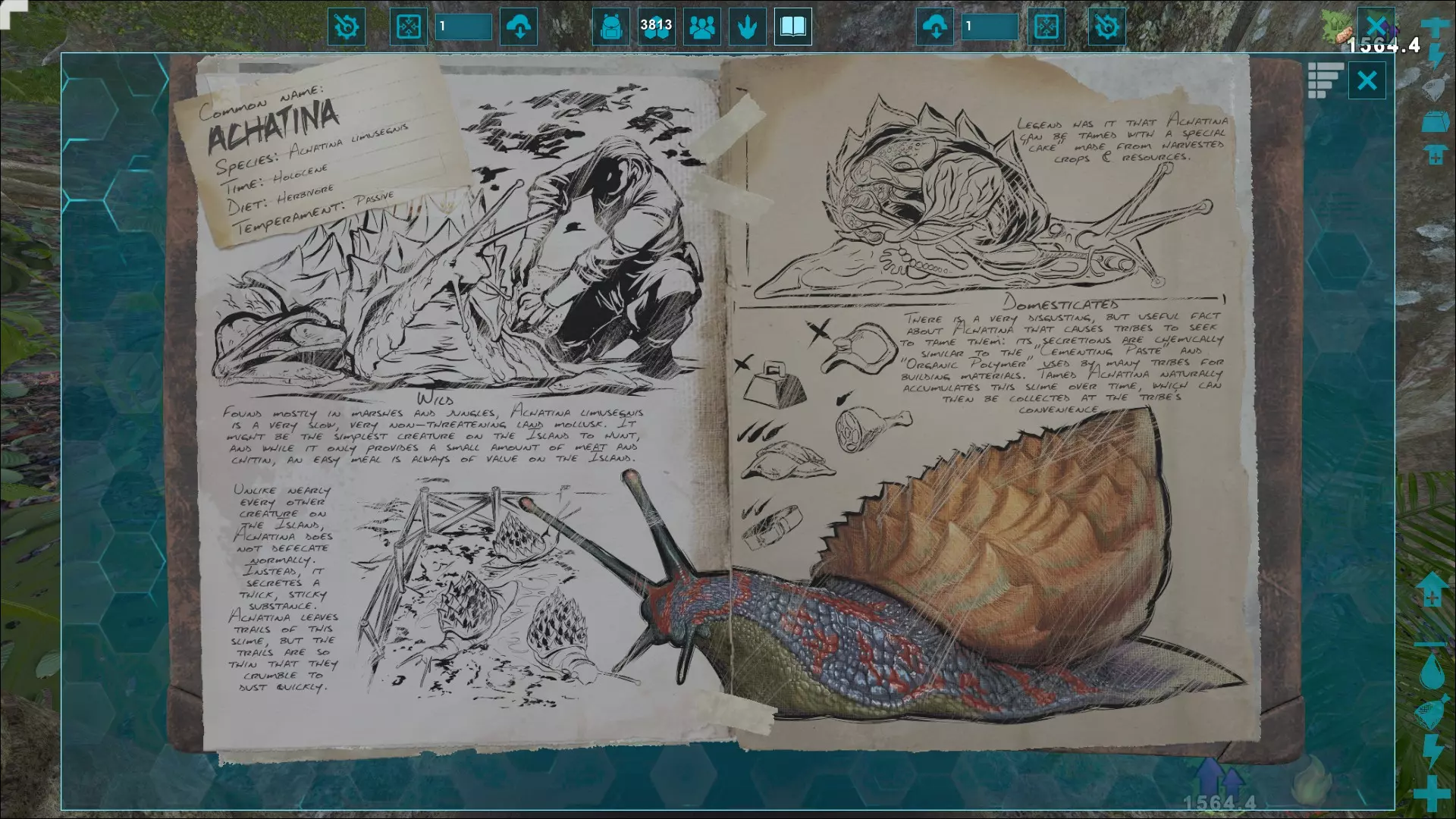Click the Domesticated section heading
Screen dimensions: 1456x819
(1060, 303)
